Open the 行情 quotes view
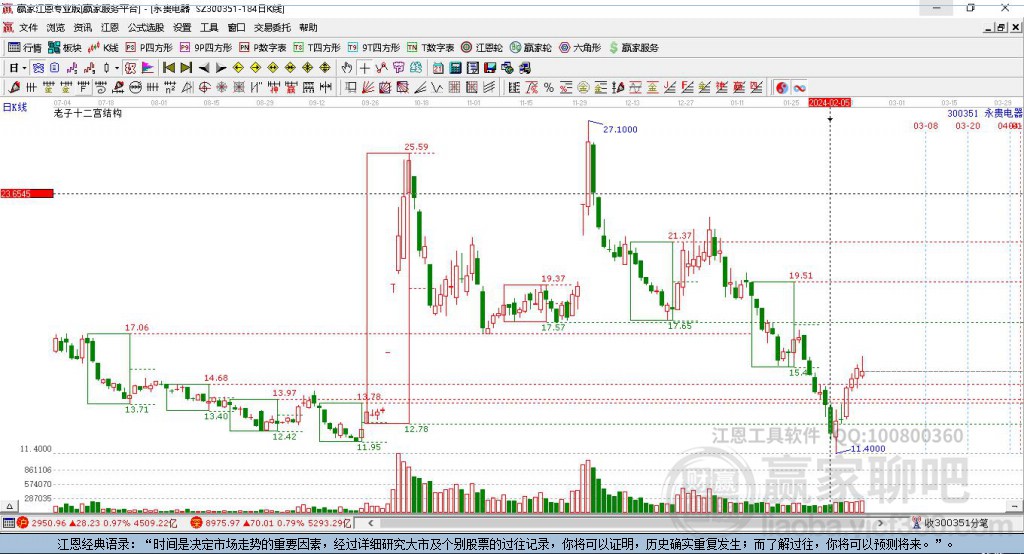Viewport: 1024px width, 554px height. 24,48
